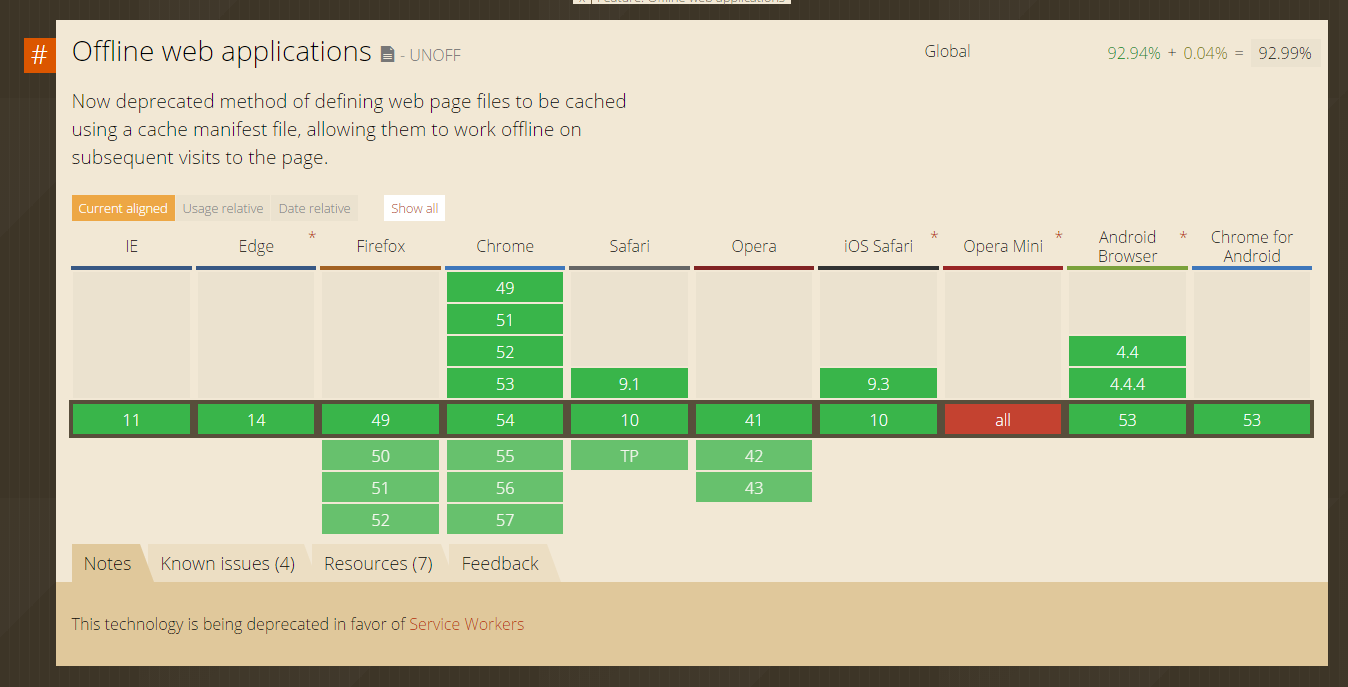Follow the Service Workers link
This screenshot has width=1348, height=687.
(467, 624)
